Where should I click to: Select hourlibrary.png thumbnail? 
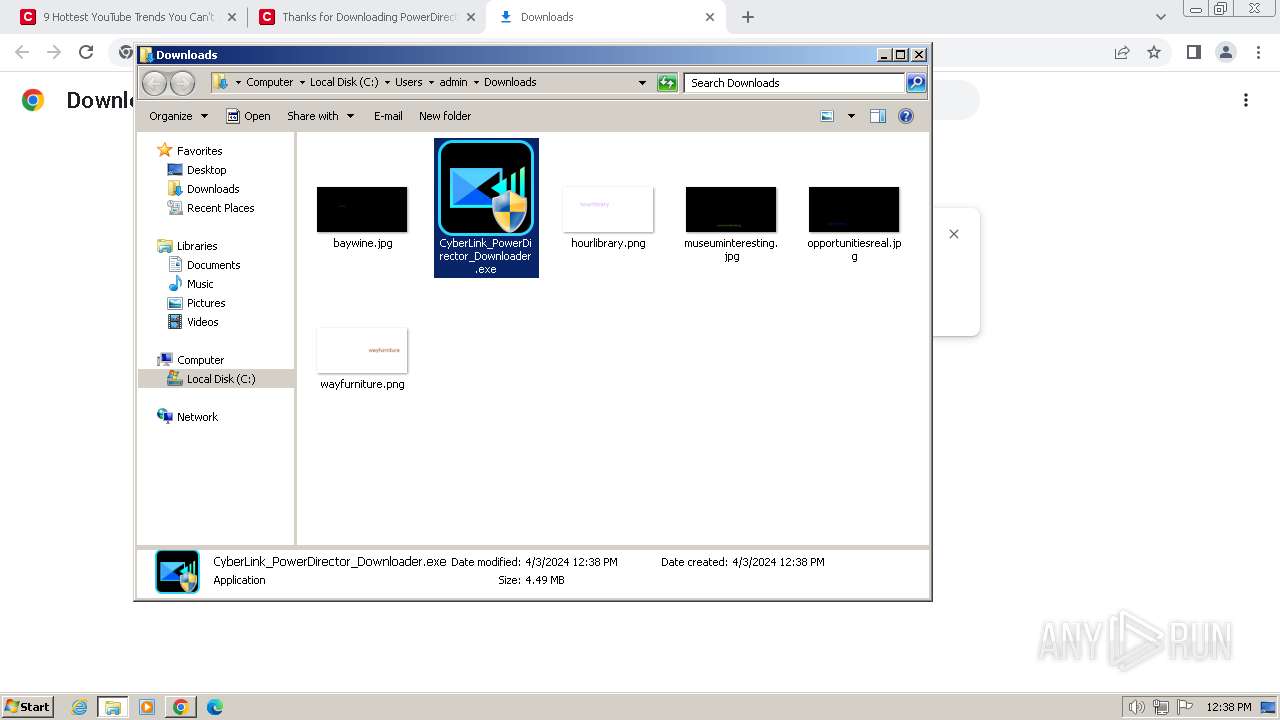click(x=608, y=209)
